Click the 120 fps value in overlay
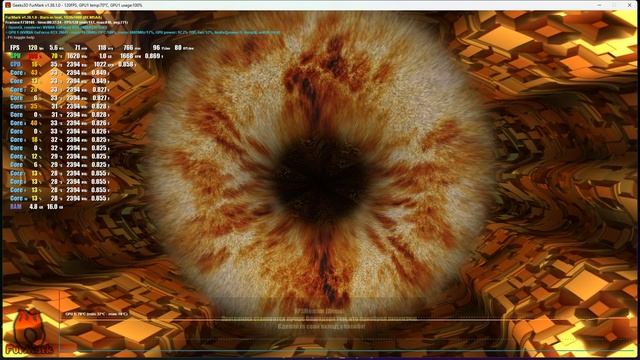 pyautogui.click(x=35, y=48)
